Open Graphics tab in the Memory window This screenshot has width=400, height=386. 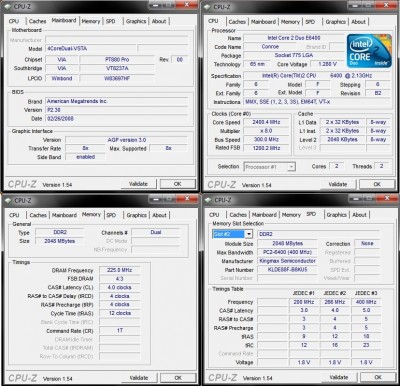pyautogui.click(x=137, y=215)
